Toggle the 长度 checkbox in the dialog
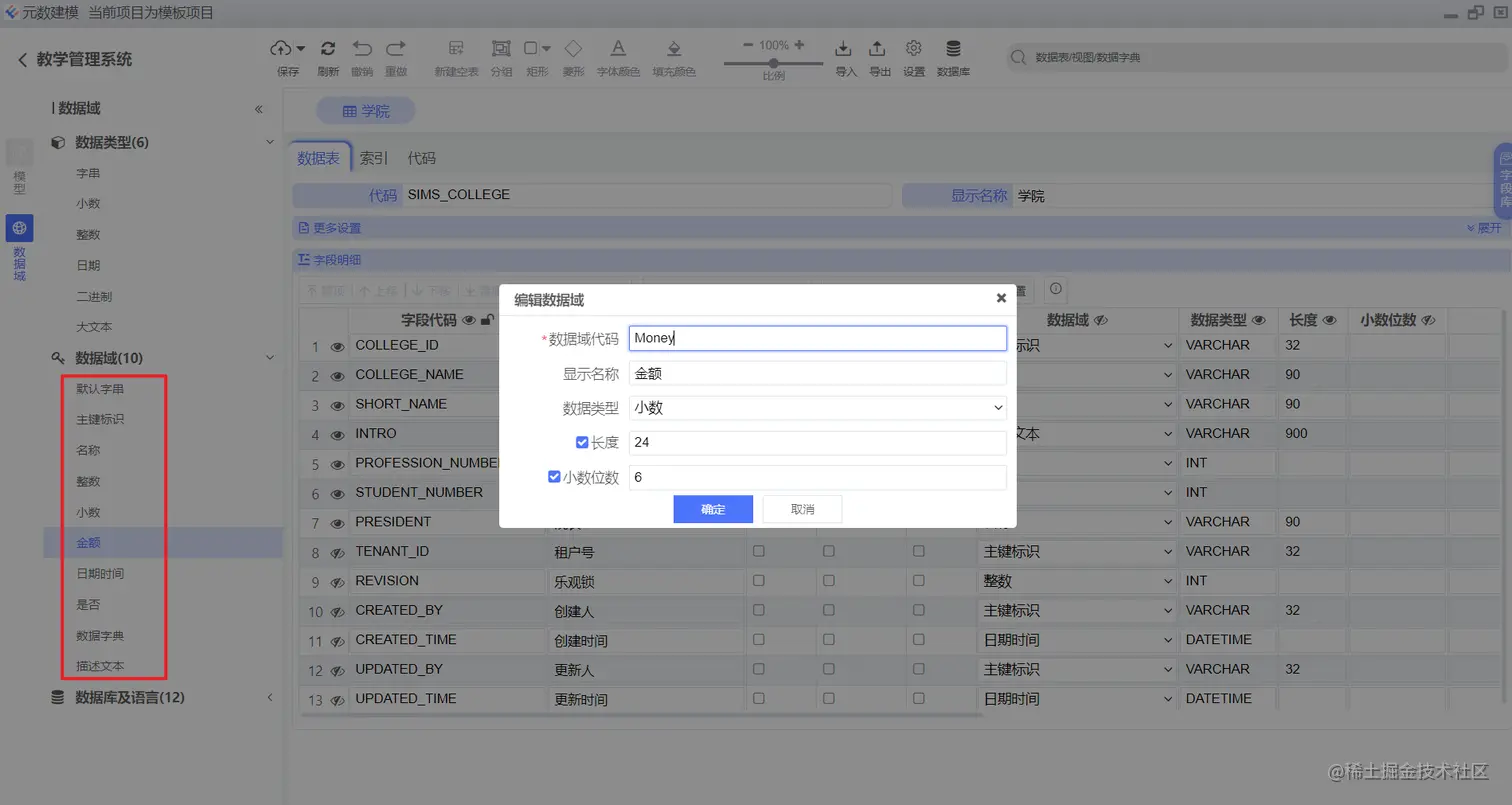1512x805 pixels. pos(582,442)
